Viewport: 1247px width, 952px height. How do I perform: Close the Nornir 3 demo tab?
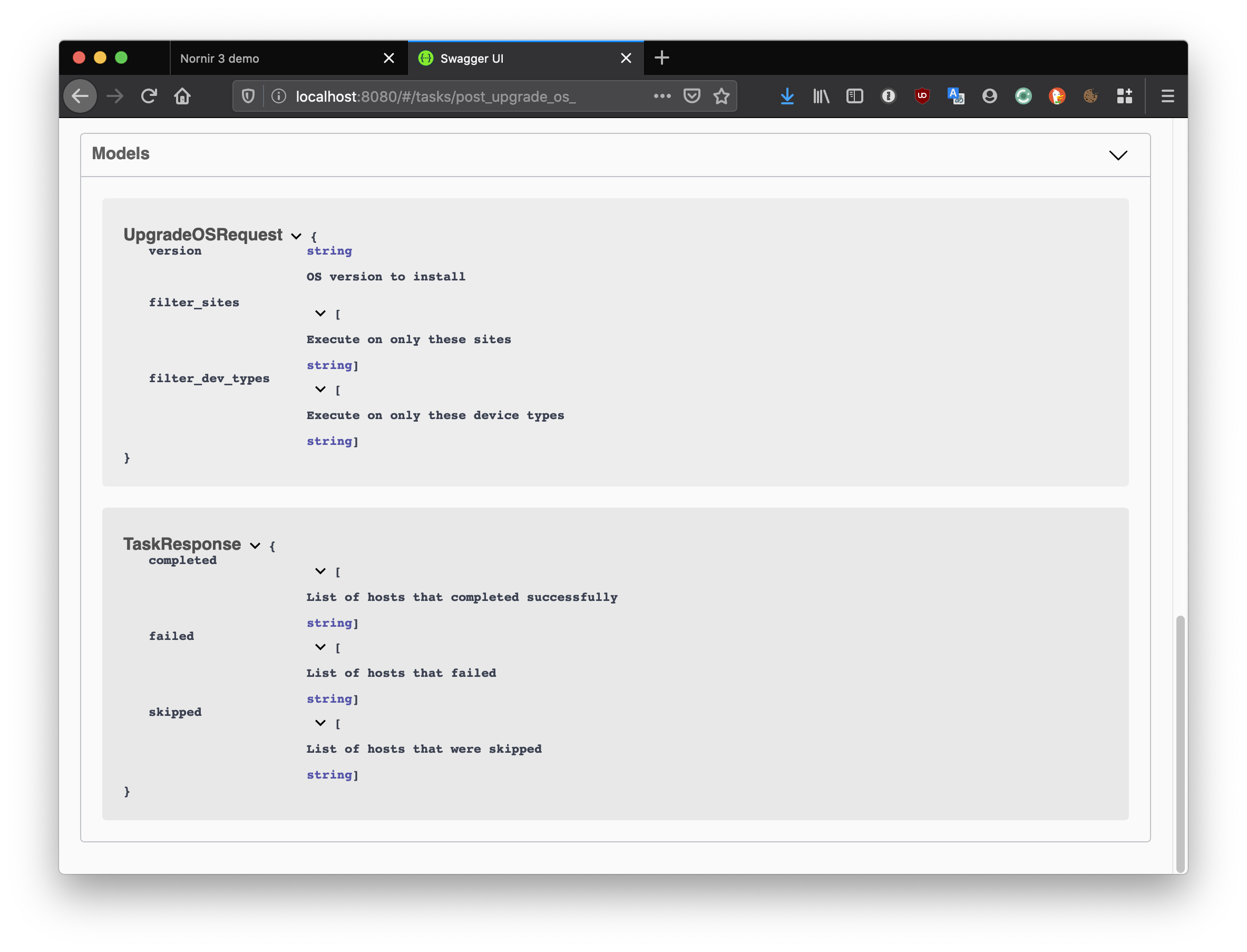388,59
